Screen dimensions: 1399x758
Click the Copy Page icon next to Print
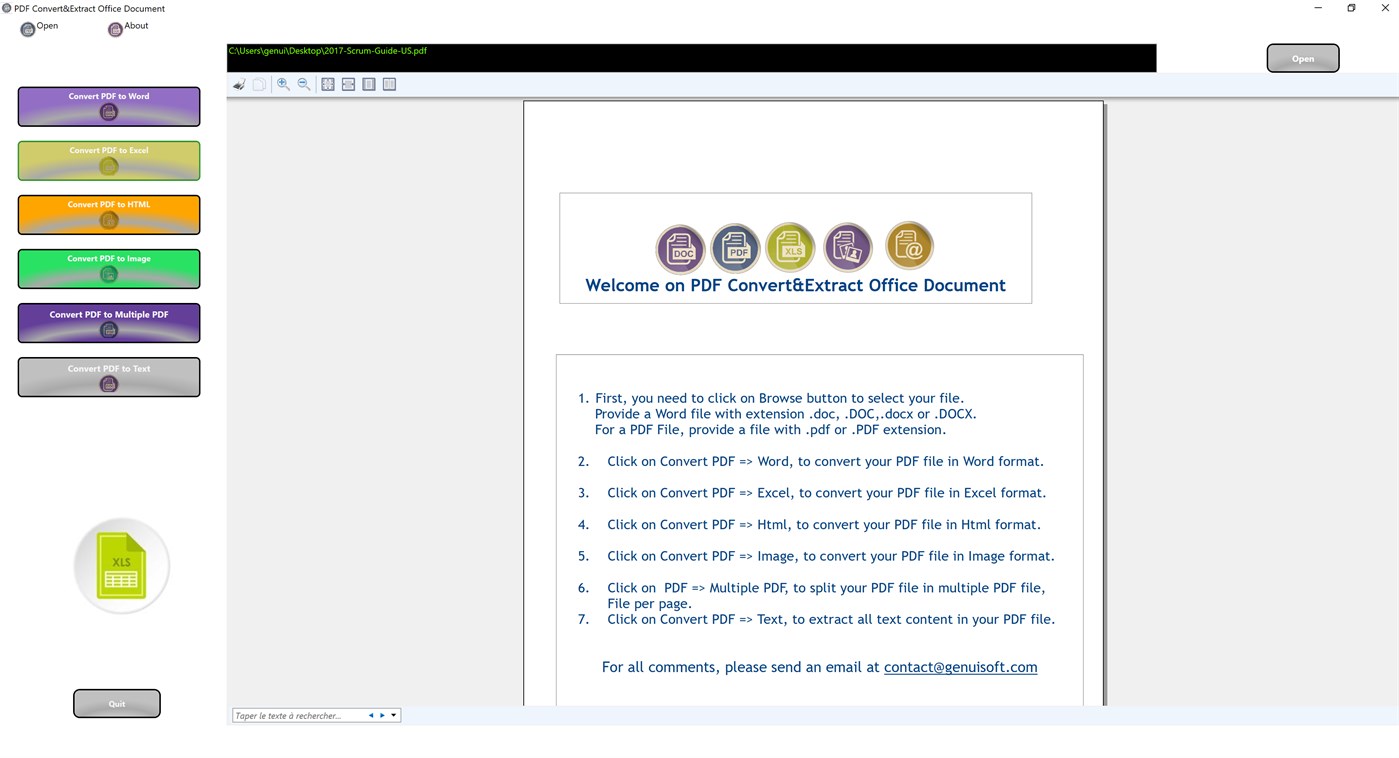(259, 84)
